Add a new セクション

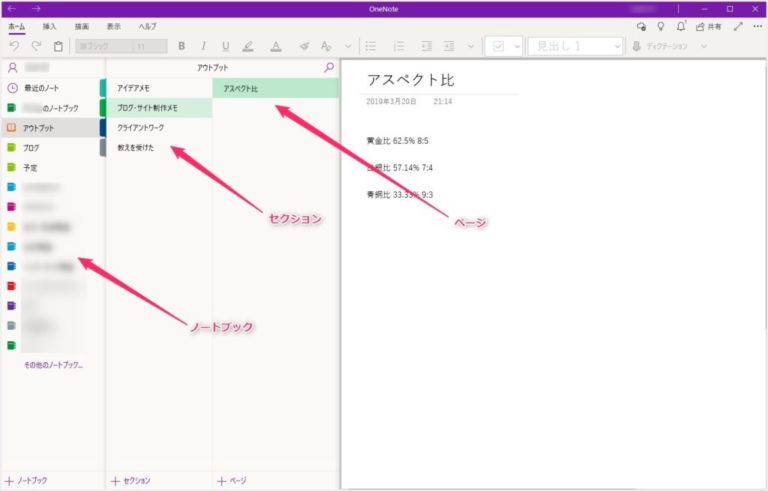coord(131,481)
